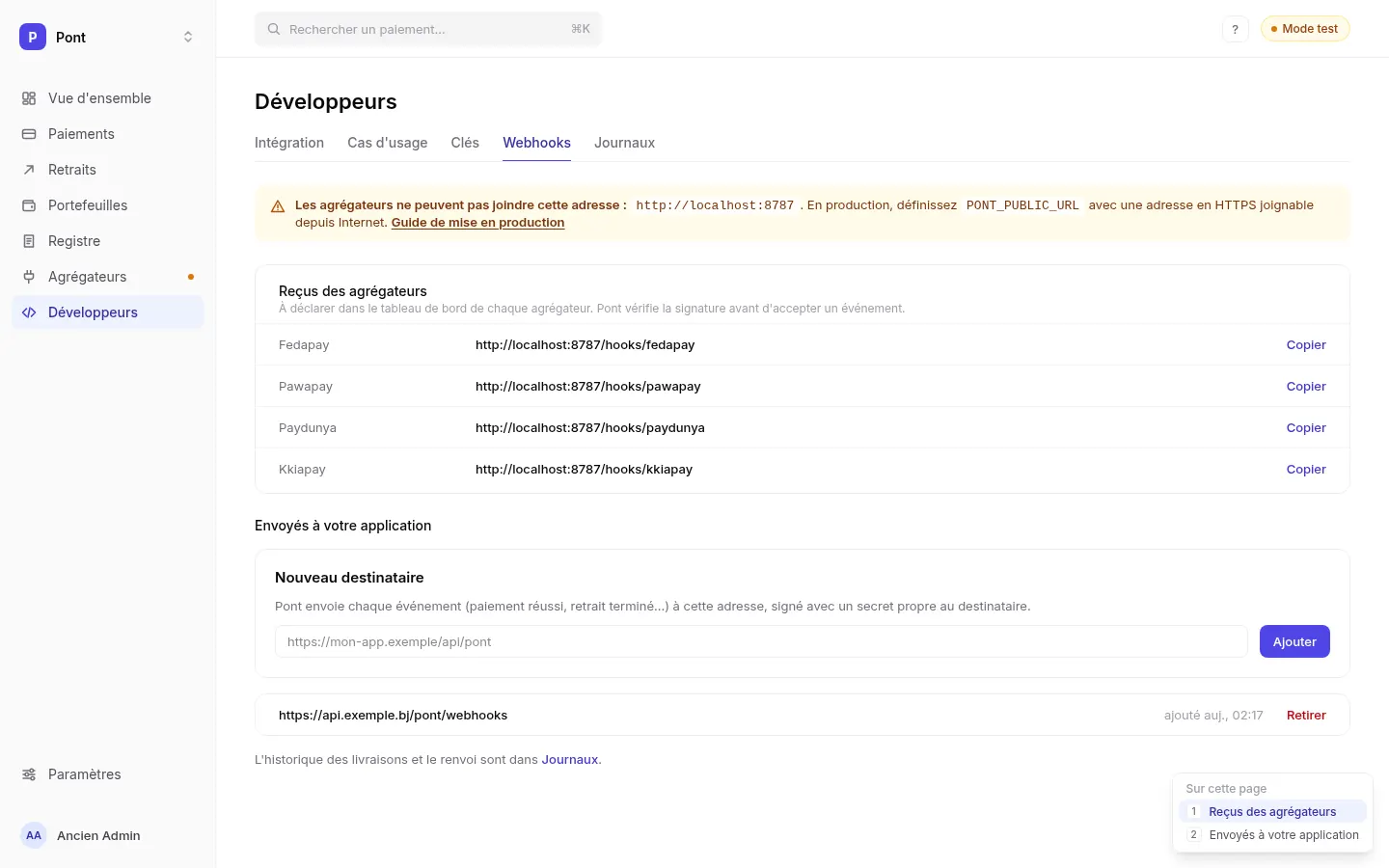Copy the Fedapay webhook URL
1389x868 pixels.
coord(1306,345)
